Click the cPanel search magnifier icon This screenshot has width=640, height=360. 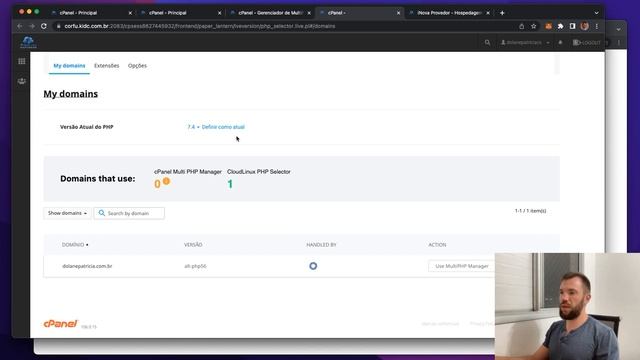click(487, 42)
